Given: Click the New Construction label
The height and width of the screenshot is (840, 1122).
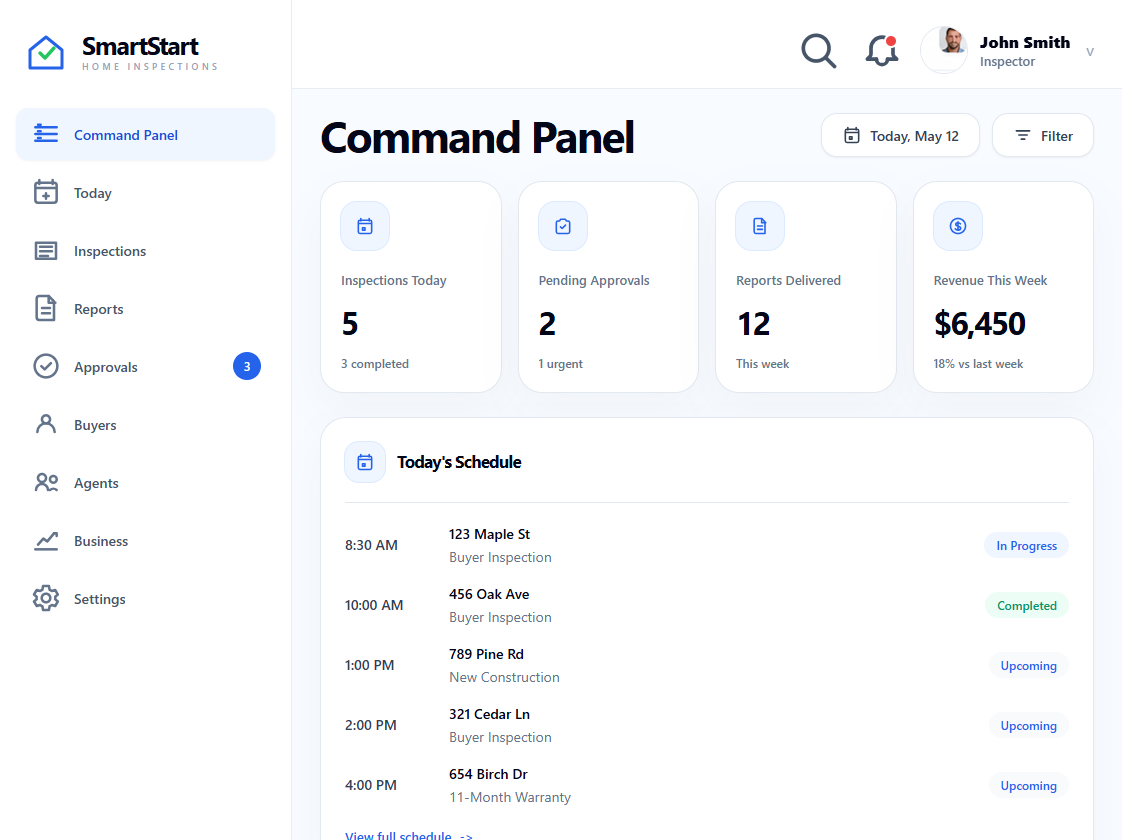Looking at the screenshot, I should point(504,677).
